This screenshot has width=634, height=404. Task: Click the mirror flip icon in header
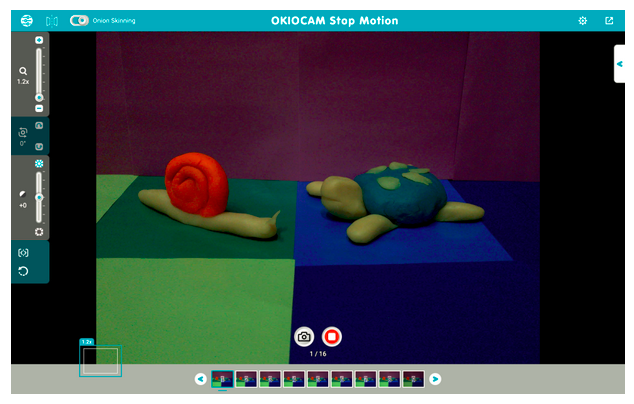point(52,20)
